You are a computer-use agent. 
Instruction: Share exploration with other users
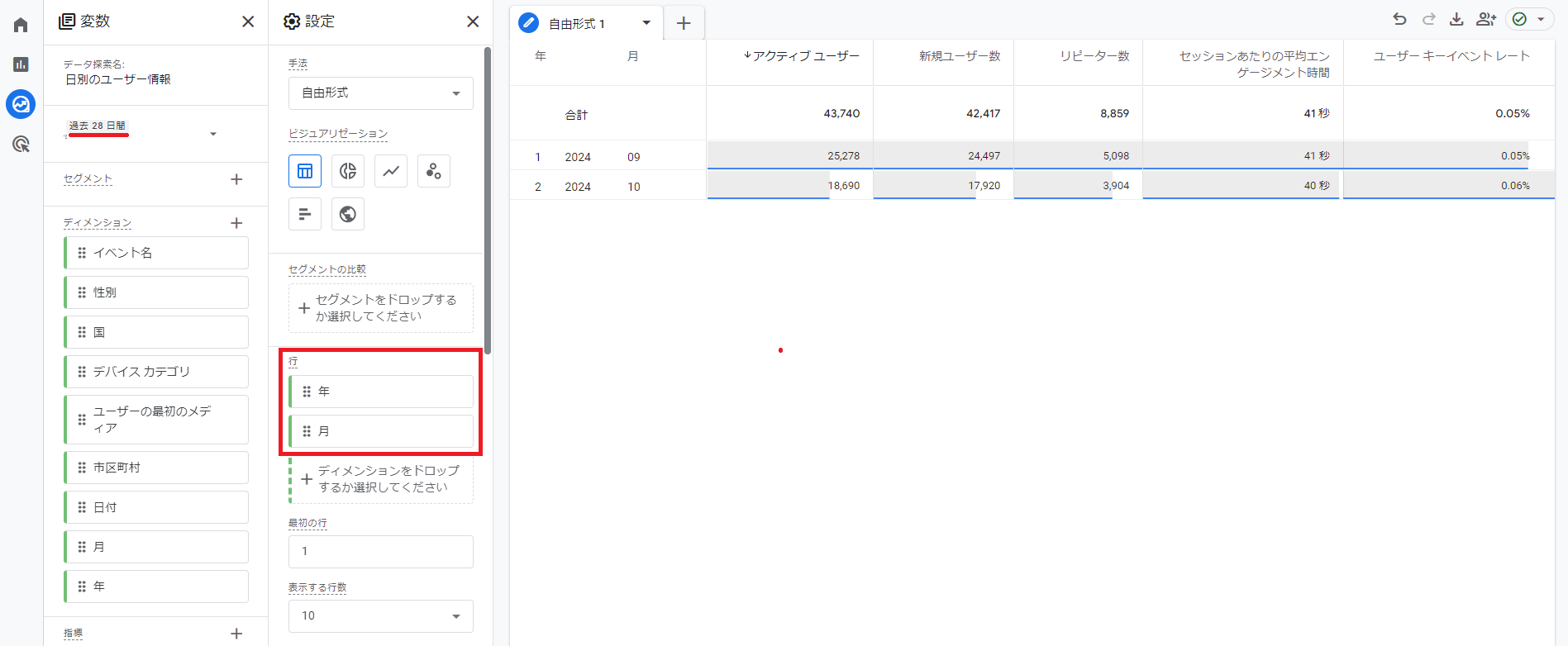(x=1485, y=19)
